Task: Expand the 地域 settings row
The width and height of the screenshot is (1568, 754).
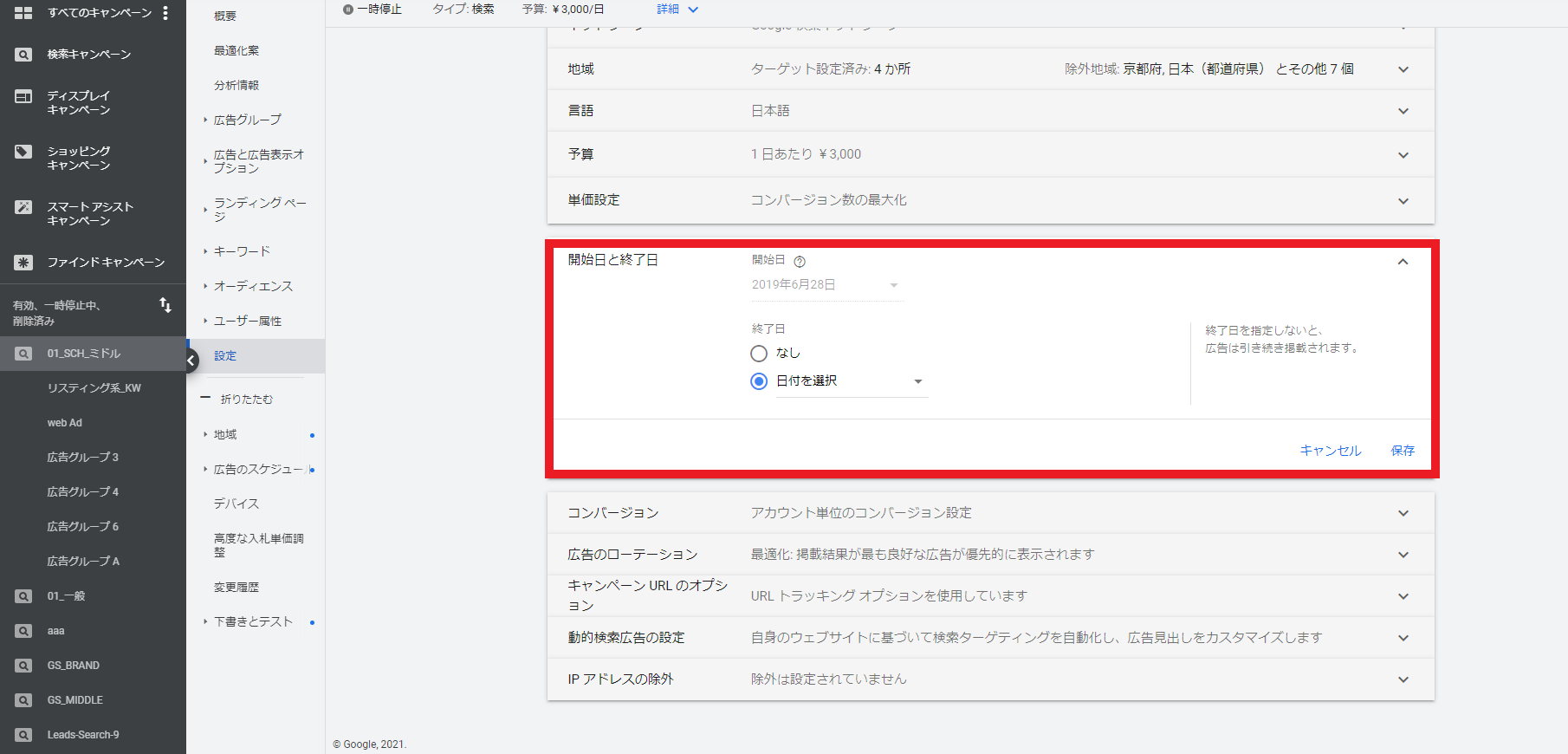Action: click(990, 69)
